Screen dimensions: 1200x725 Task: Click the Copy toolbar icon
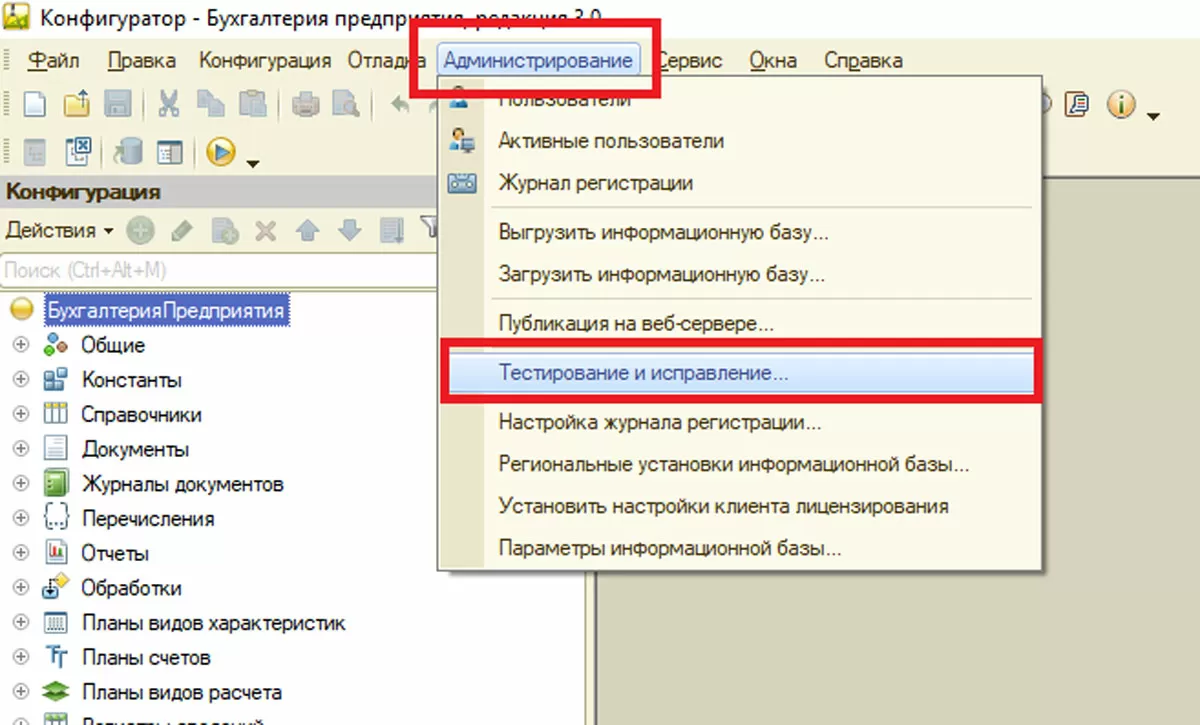[x=211, y=104]
